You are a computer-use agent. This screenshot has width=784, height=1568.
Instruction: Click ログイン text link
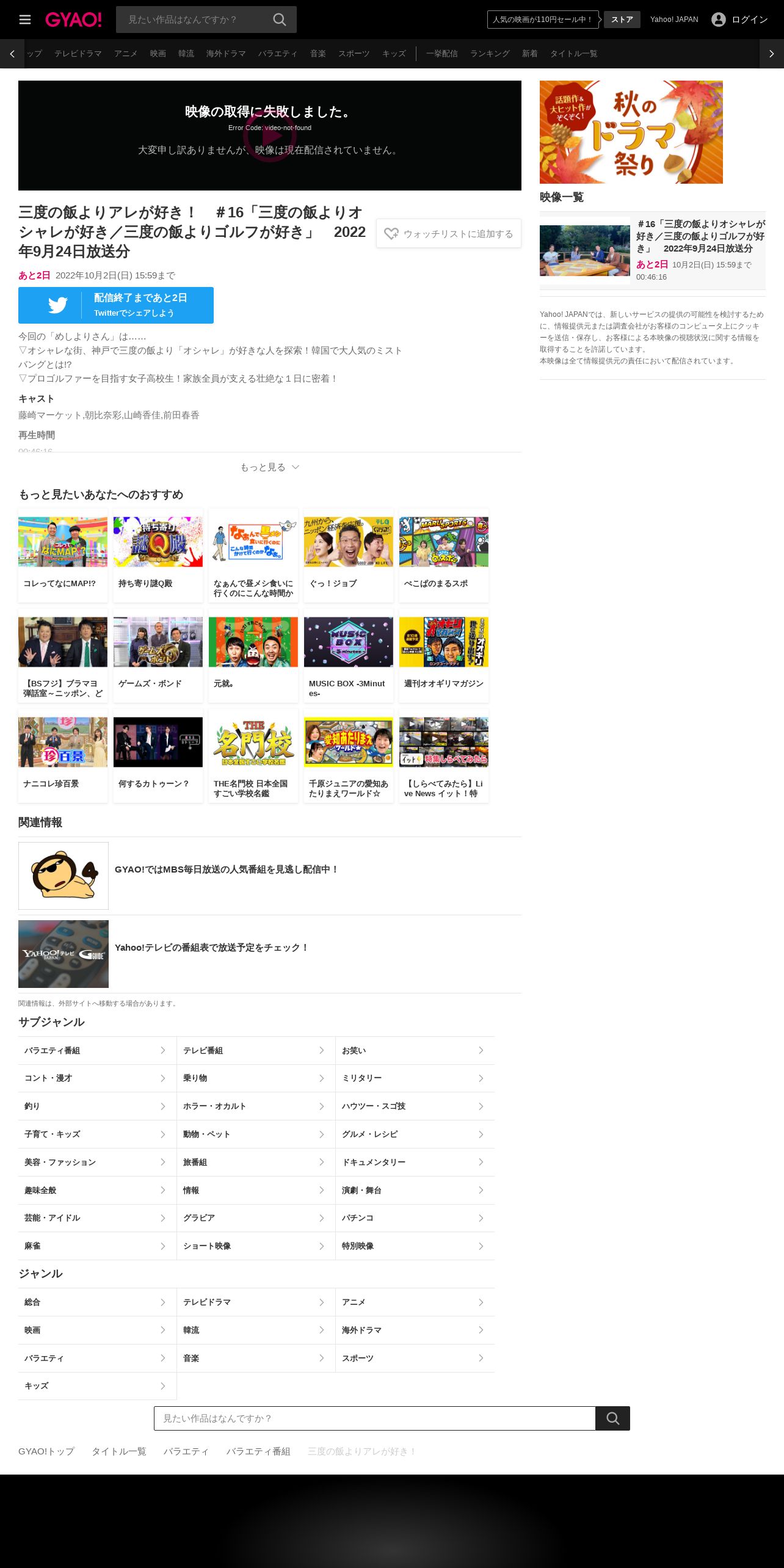point(750,20)
